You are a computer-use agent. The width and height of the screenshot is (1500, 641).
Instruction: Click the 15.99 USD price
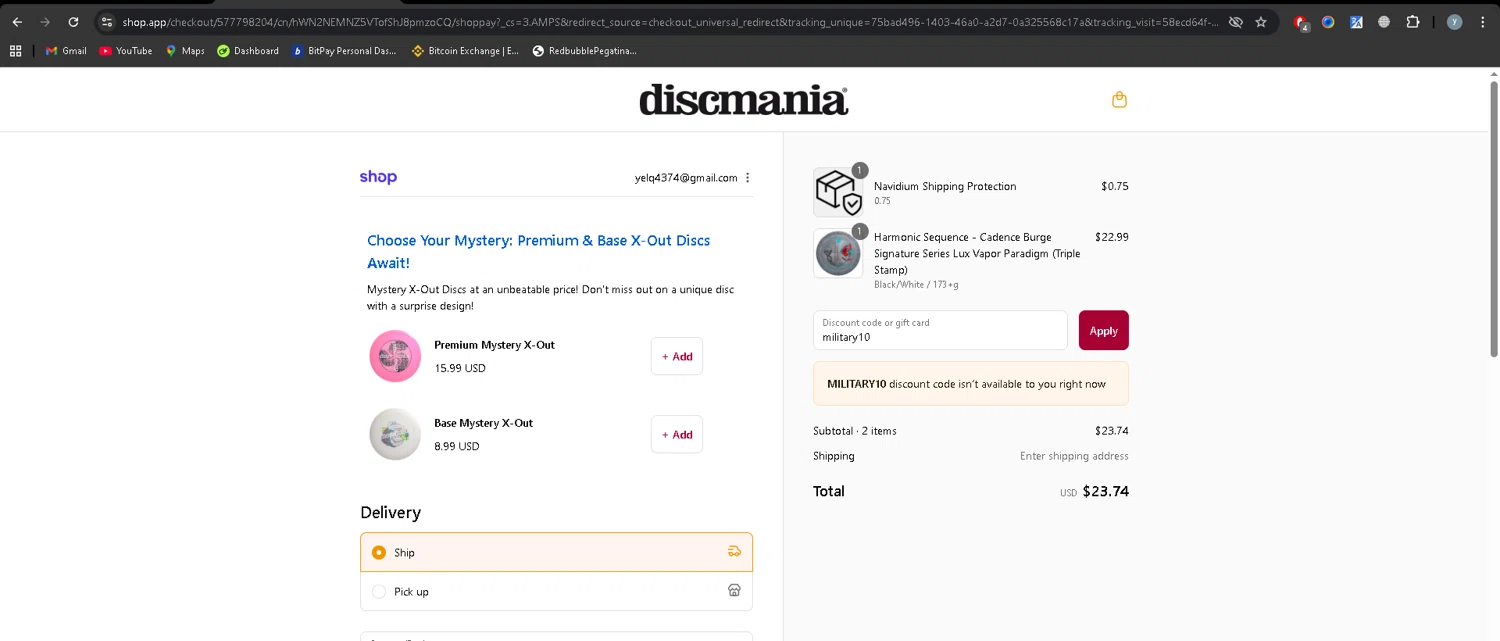(x=460, y=368)
